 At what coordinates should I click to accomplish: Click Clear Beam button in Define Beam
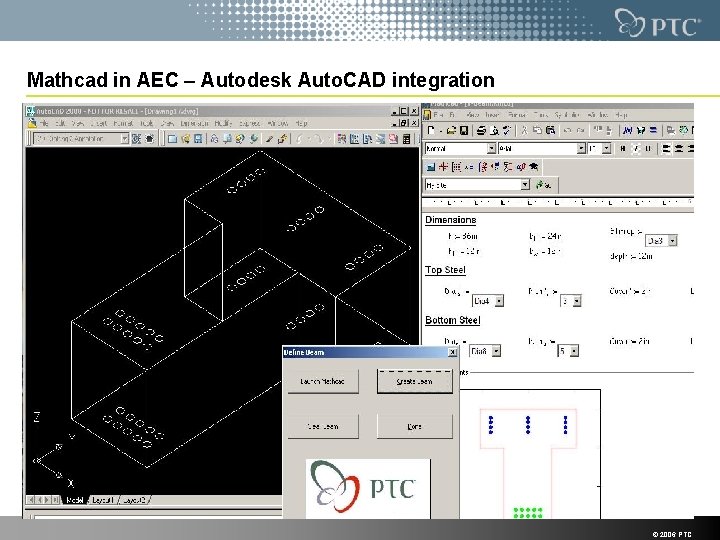323,427
